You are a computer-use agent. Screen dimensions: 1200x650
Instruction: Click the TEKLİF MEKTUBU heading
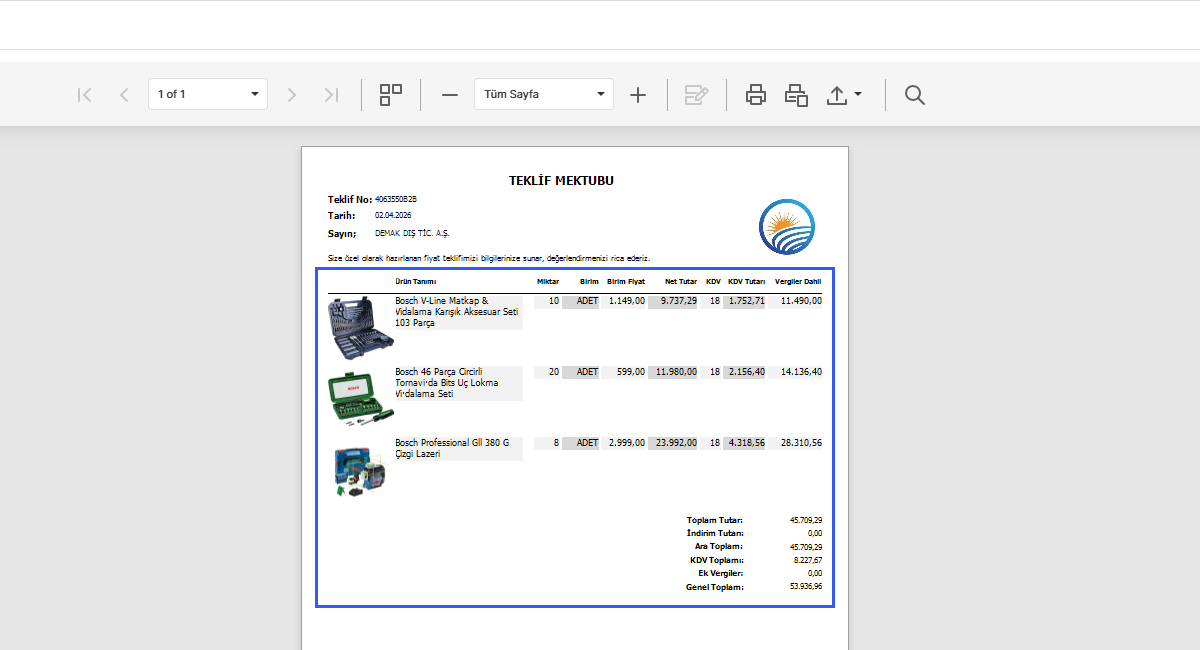tap(561, 181)
